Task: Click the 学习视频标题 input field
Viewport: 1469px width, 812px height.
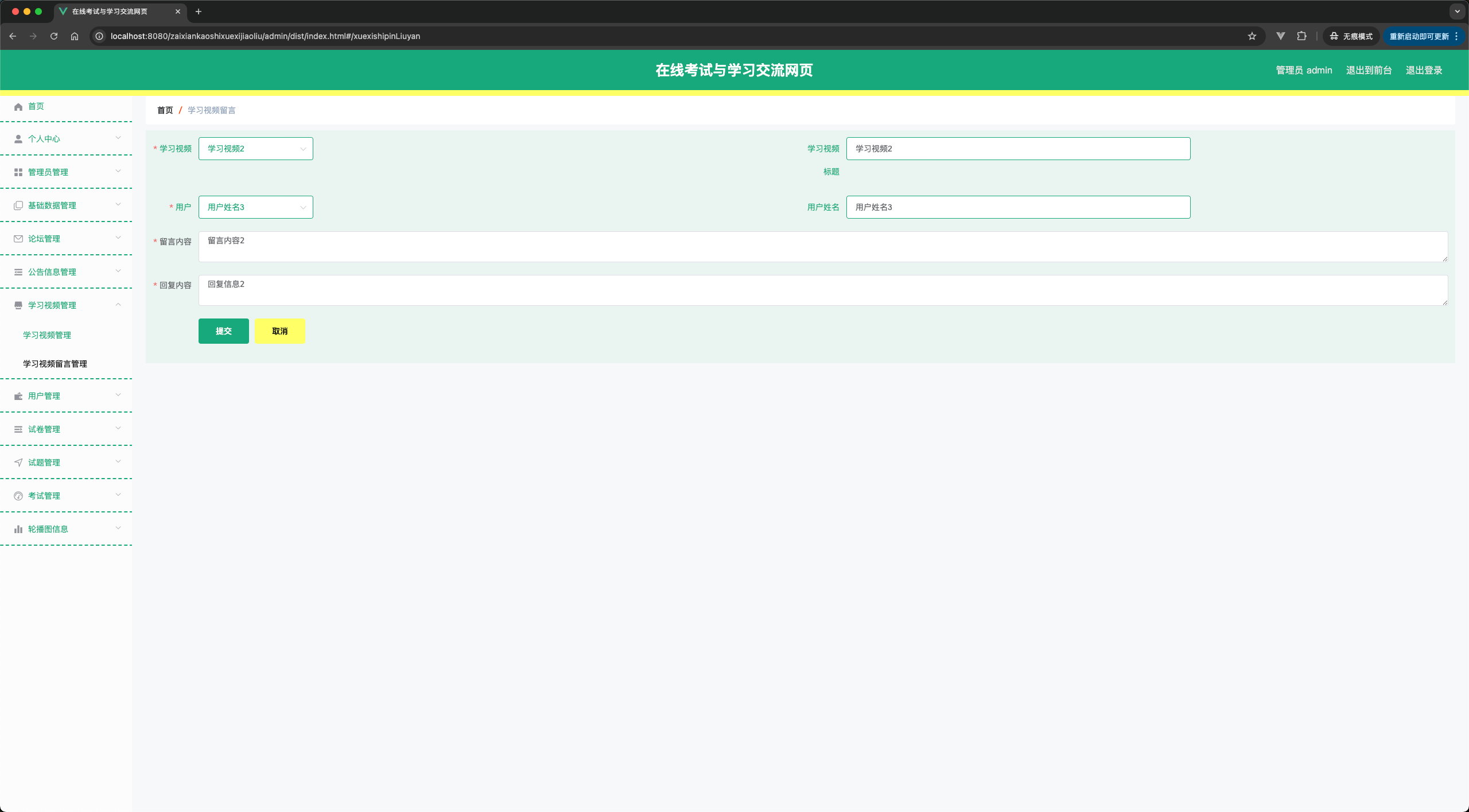Action: [1018, 149]
